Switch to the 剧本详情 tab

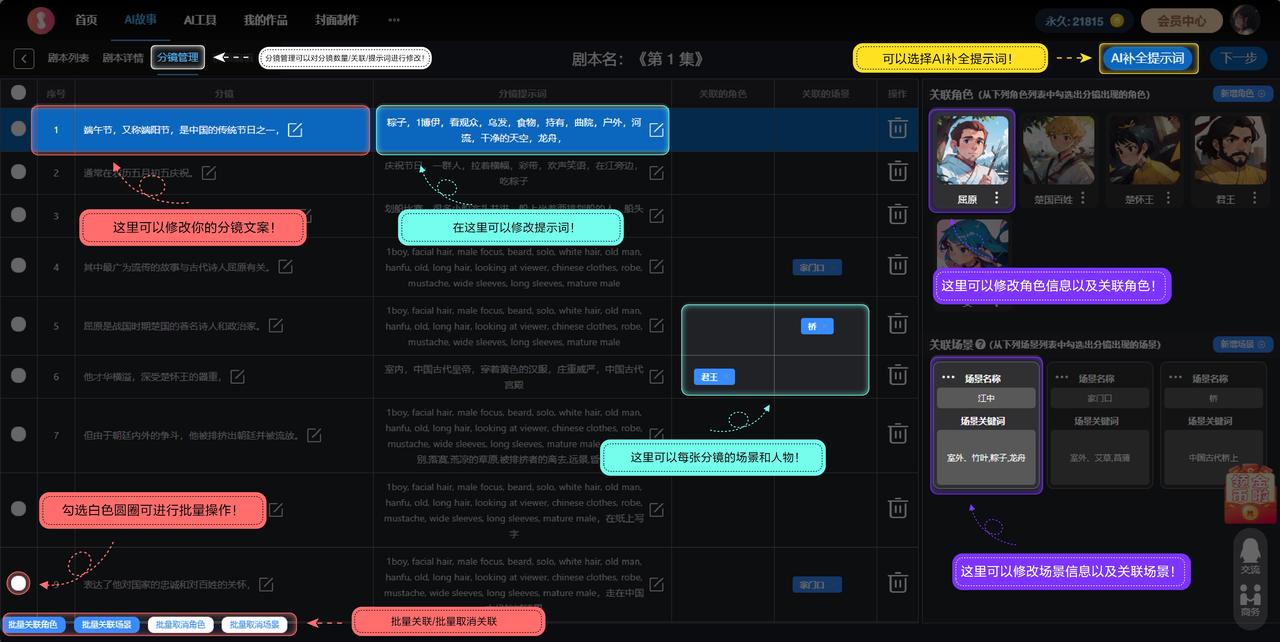pos(123,58)
